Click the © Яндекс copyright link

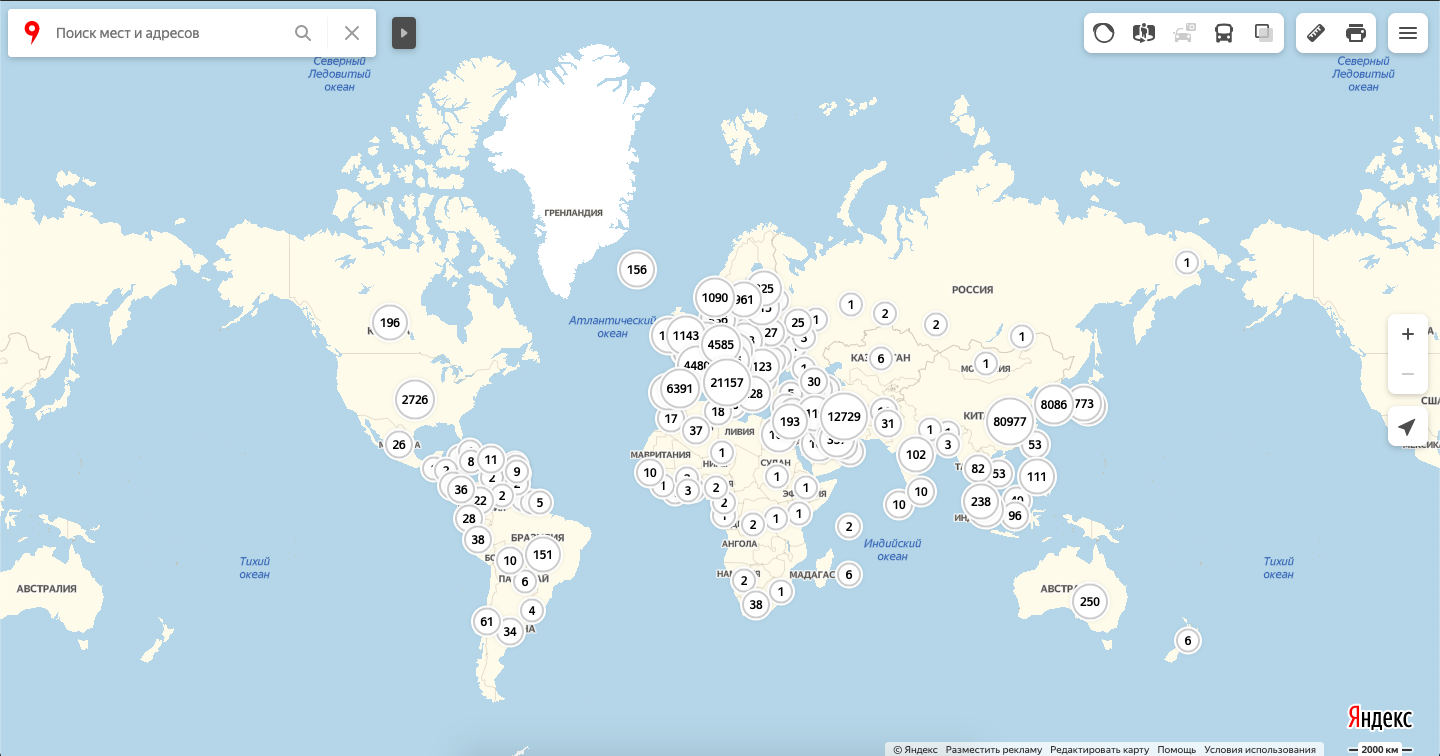(x=915, y=749)
